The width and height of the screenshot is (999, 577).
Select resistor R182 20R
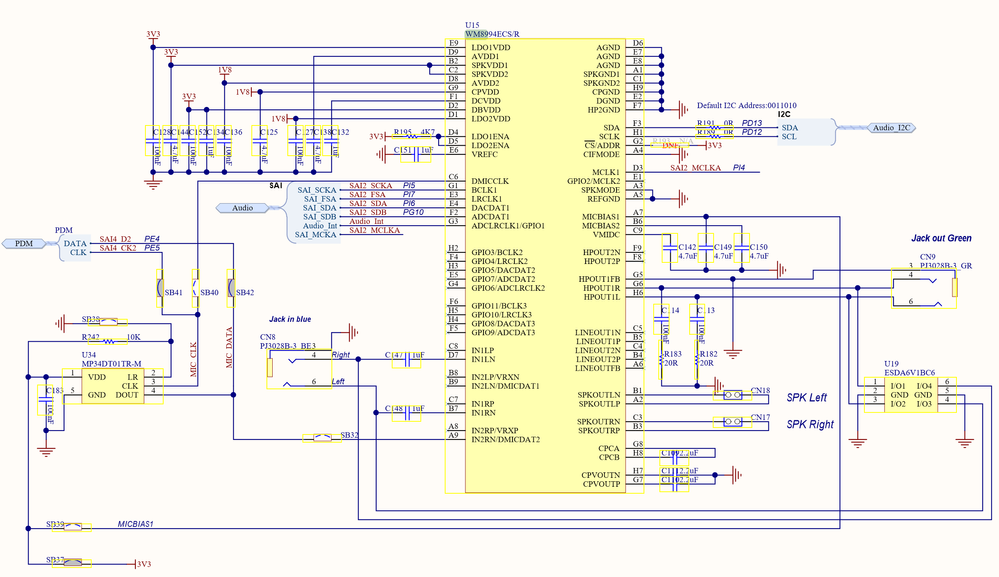[698, 359]
